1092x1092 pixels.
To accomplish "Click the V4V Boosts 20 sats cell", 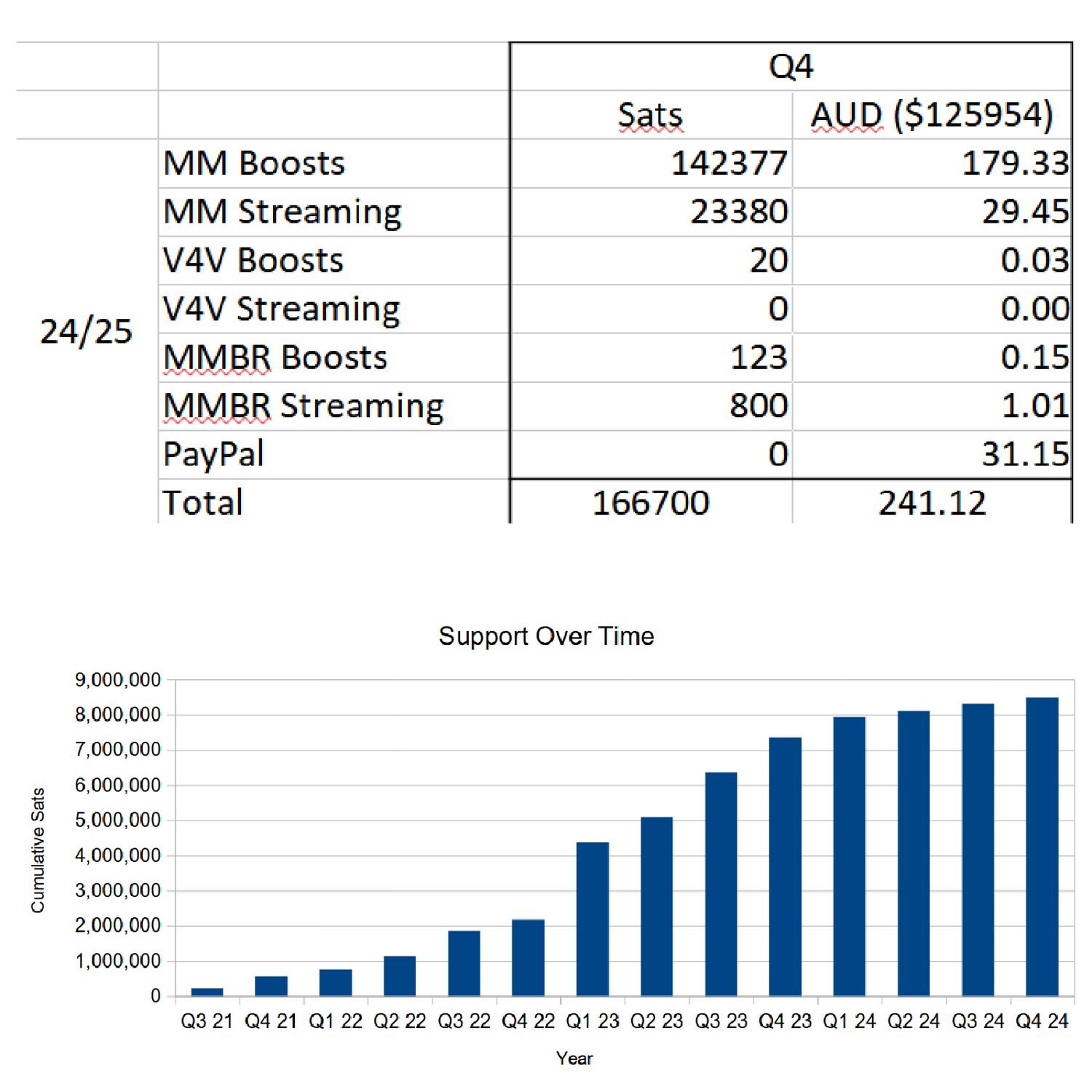I will pos(651,261).
